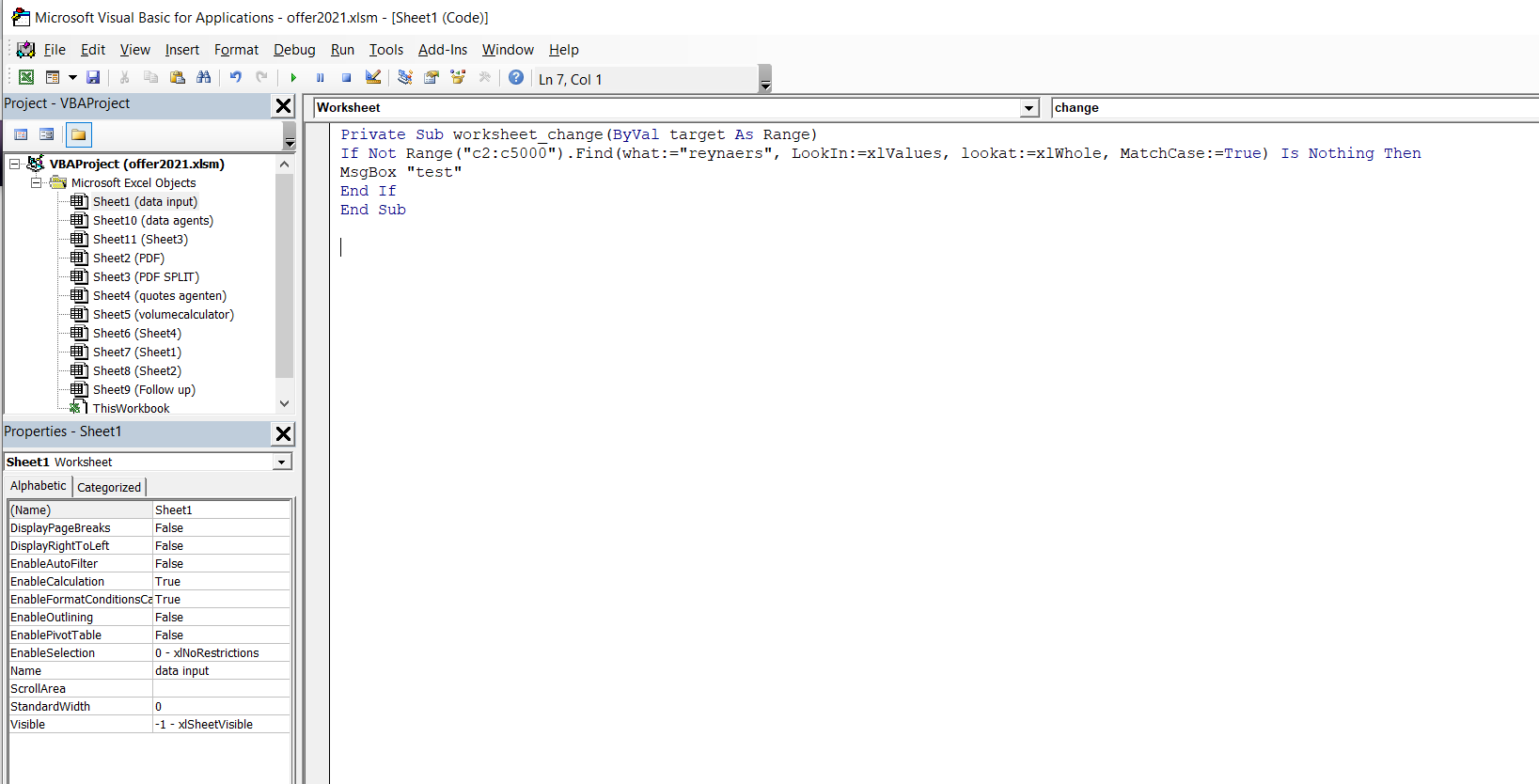1539x784 pixels.
Task: Close the Properties - Sheet1 panel
Action: pyautogui.click(x=283, y=433)
